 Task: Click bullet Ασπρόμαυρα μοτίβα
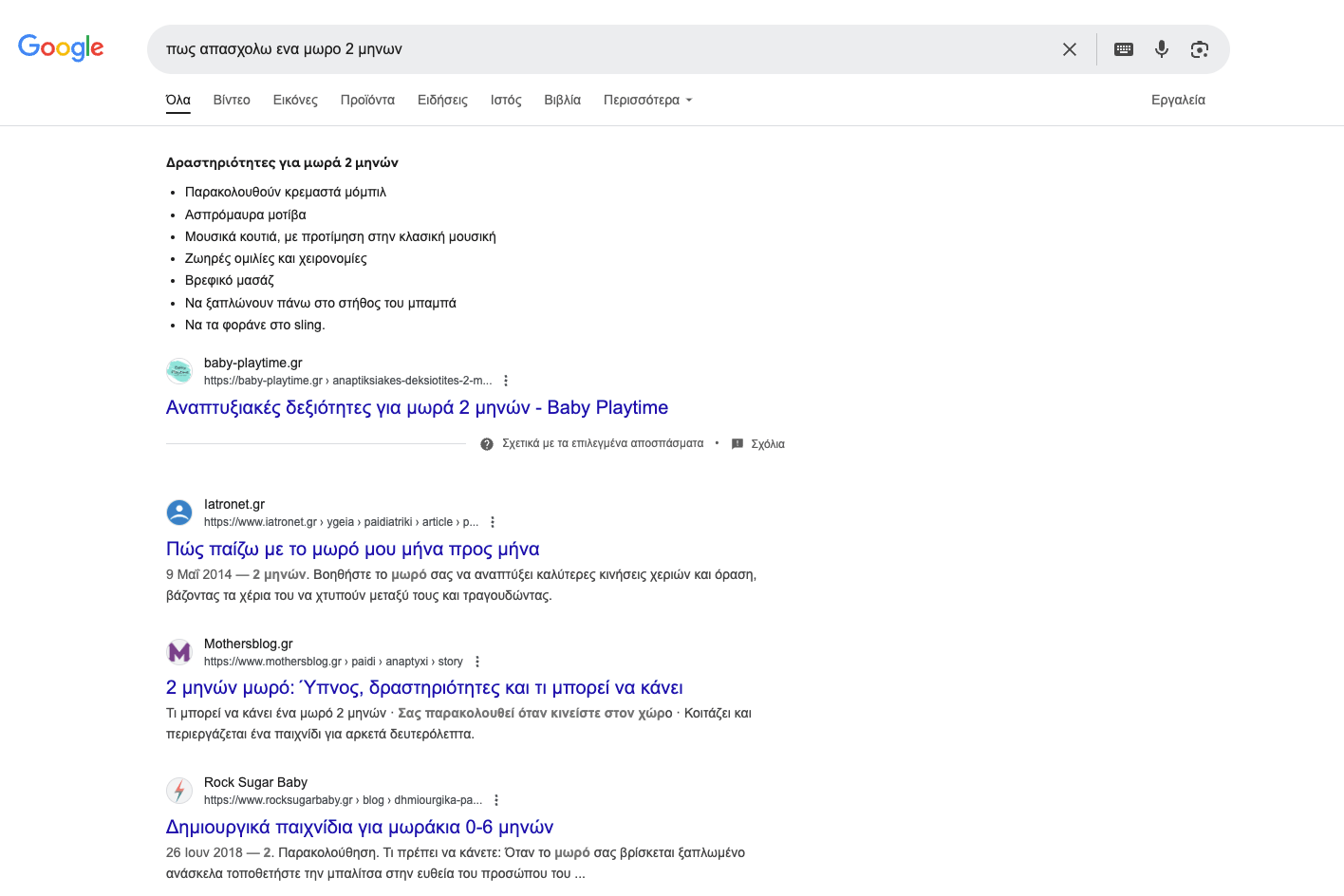click(x=246, y=215)
